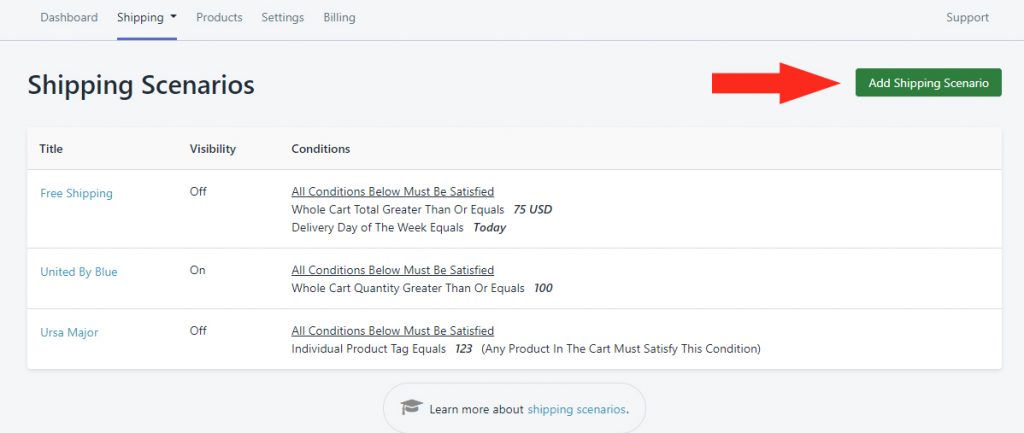
Task: Click Off visibility for Ursa Major
Action: coord(198,331)
